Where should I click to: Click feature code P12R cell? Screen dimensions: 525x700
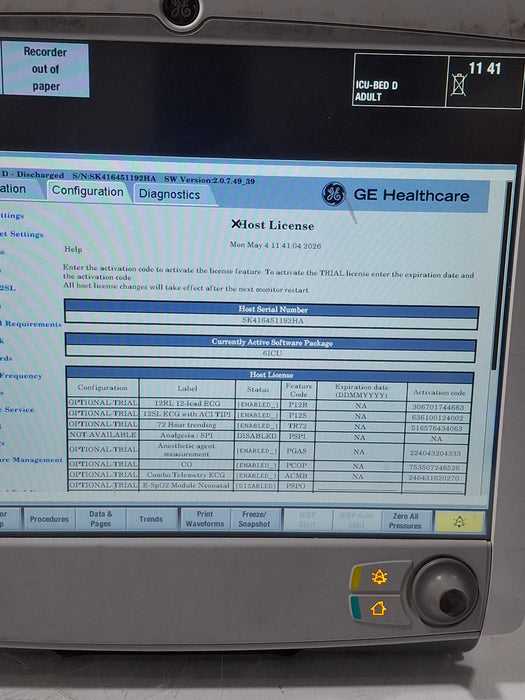[x=298, y=405]
